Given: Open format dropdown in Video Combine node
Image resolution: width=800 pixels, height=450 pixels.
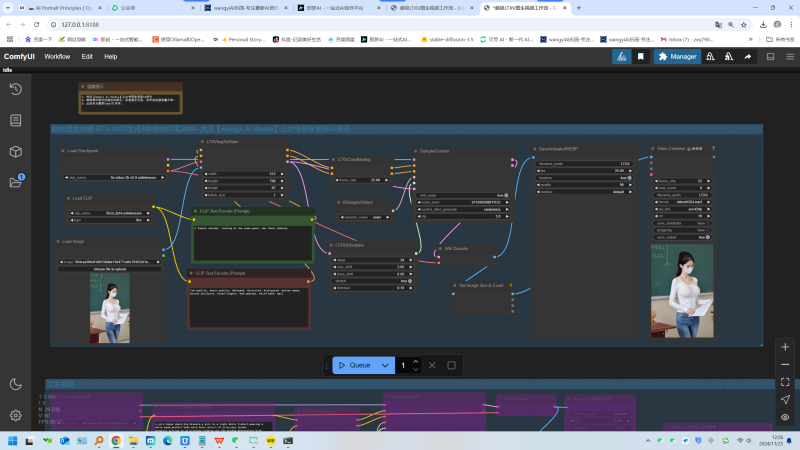Looking at the screenshot, I should click(683, 201).
